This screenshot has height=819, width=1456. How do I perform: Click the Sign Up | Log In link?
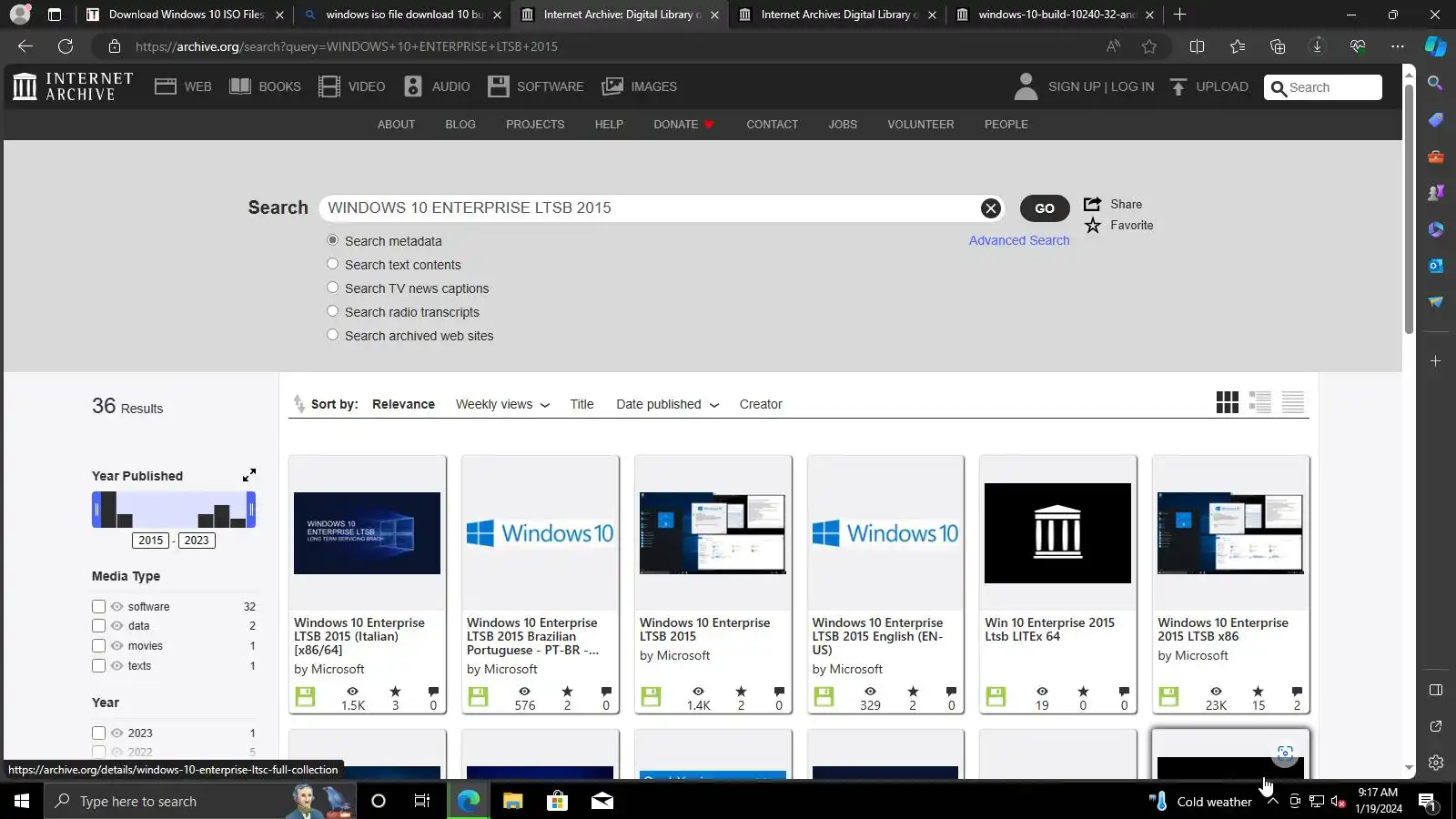(x=1101, y=86)
